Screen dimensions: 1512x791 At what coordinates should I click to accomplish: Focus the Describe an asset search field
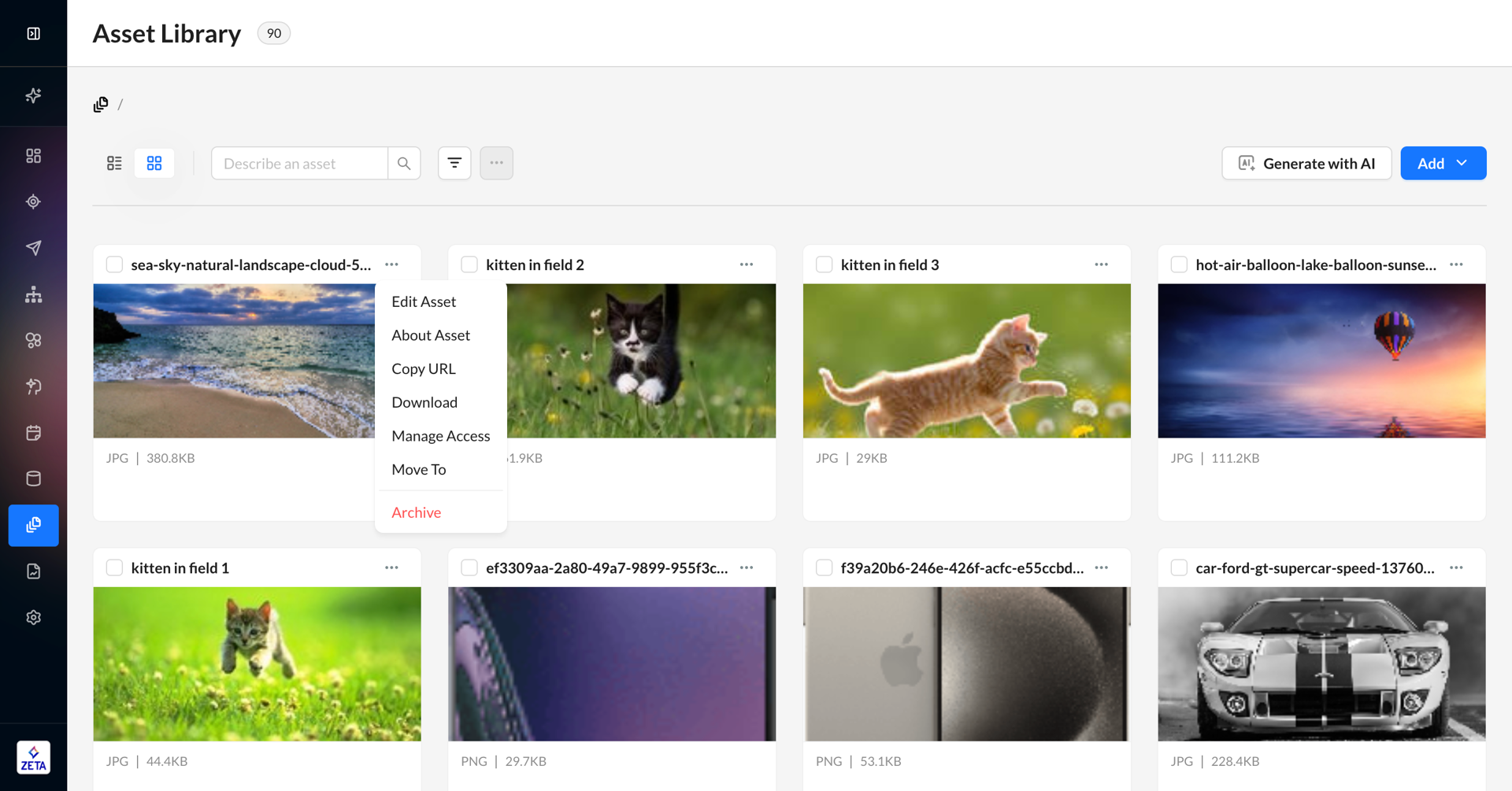(299, 163)
